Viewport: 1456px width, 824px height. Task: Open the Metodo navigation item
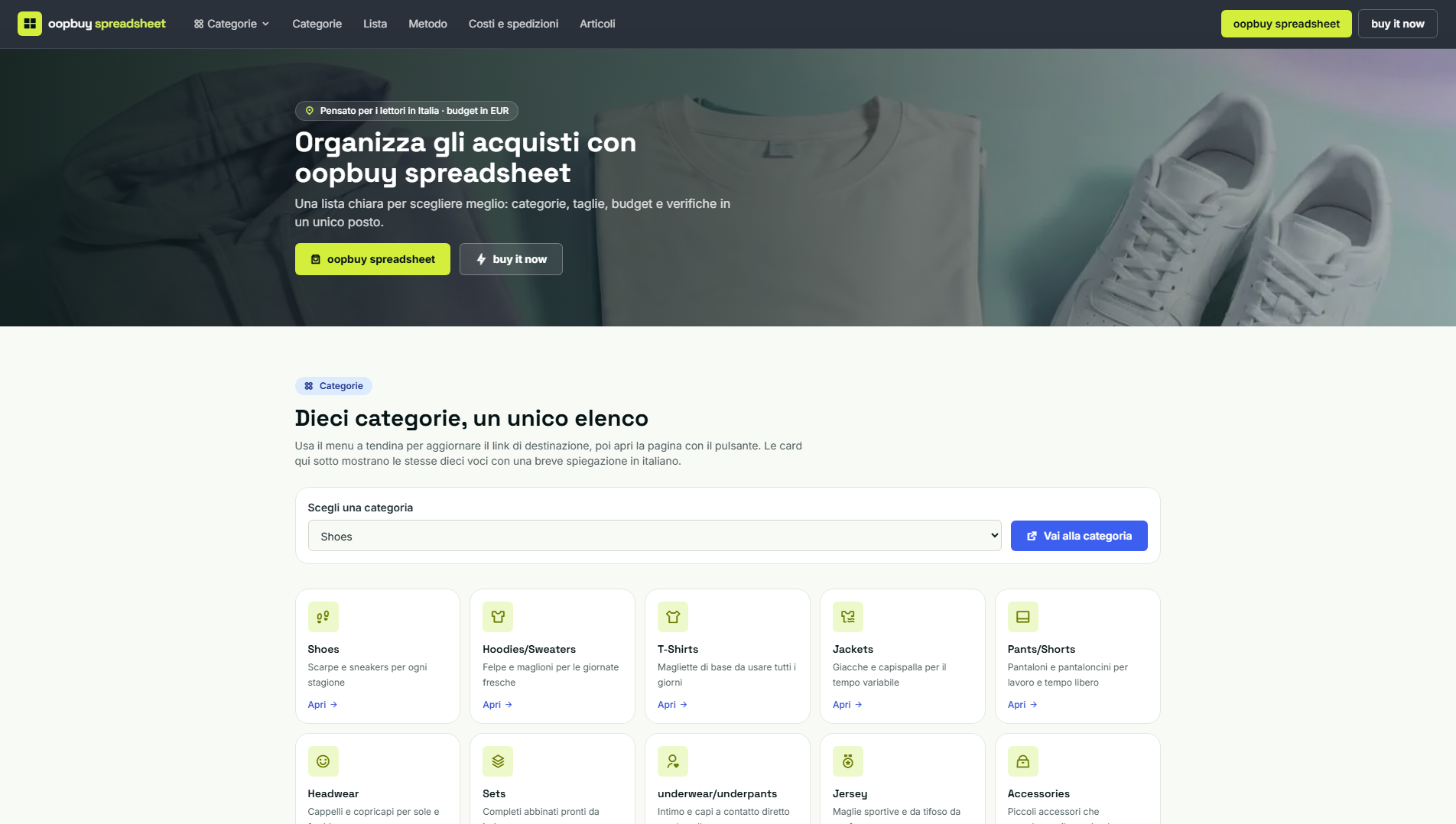[427, 24]
